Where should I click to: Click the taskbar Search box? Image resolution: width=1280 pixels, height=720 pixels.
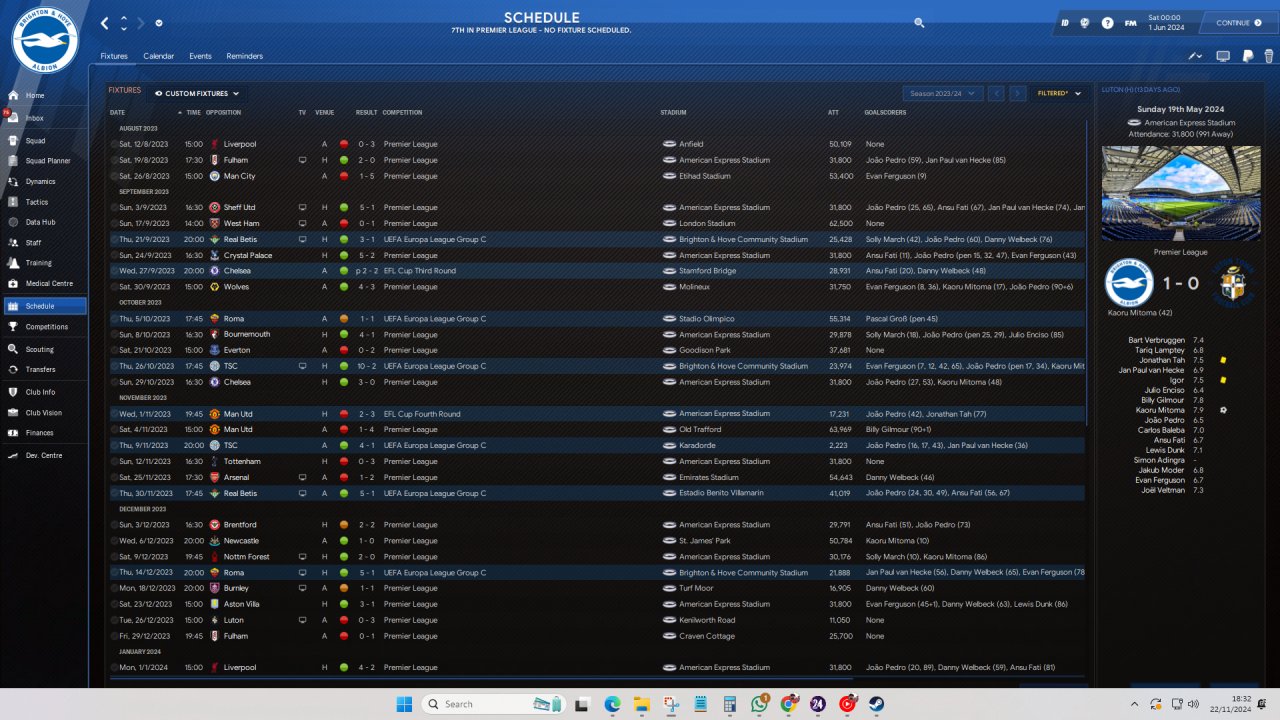point(493,704)
